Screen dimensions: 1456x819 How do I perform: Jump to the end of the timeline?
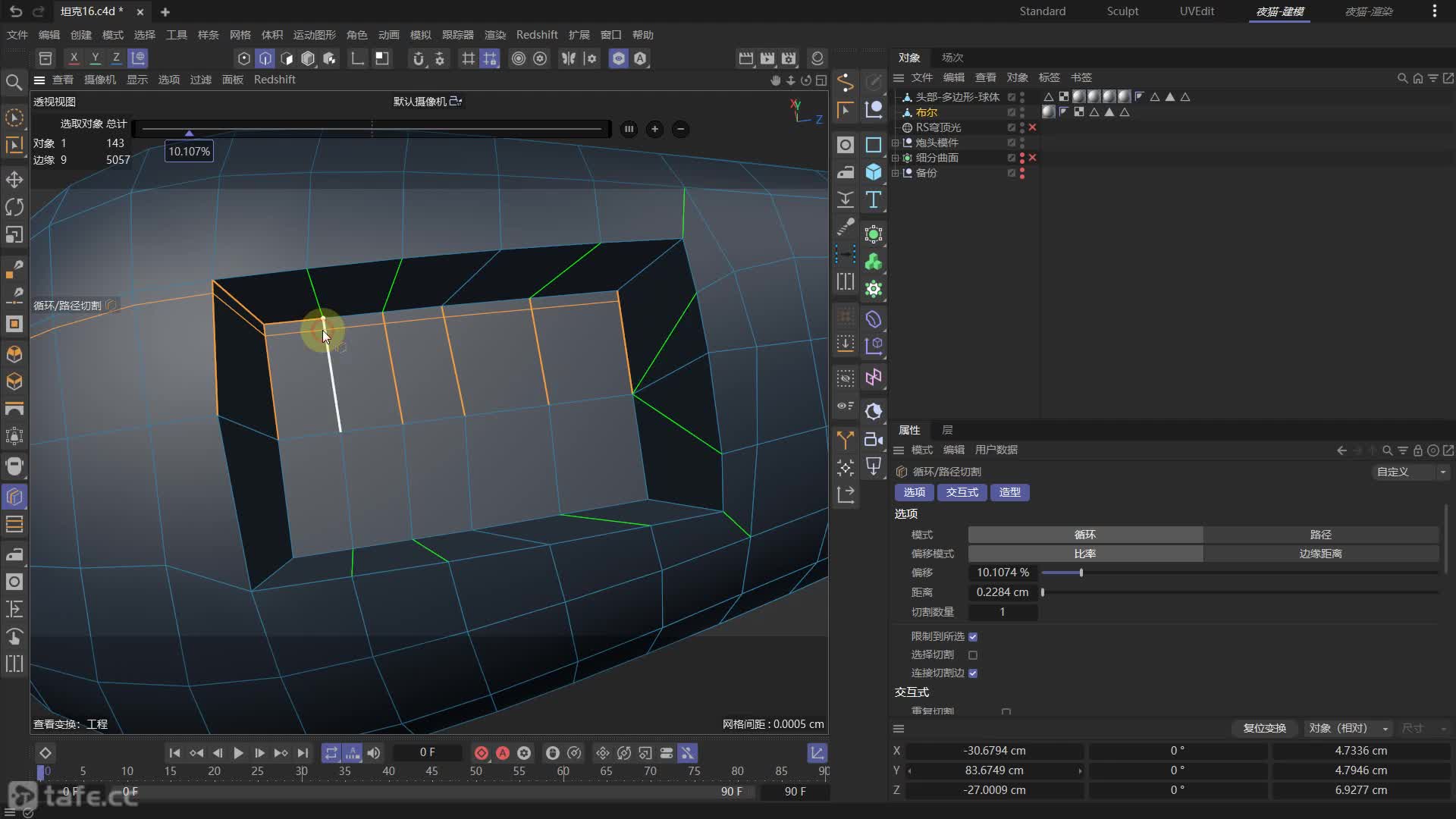pyautogui.click(x=303, y=753)
